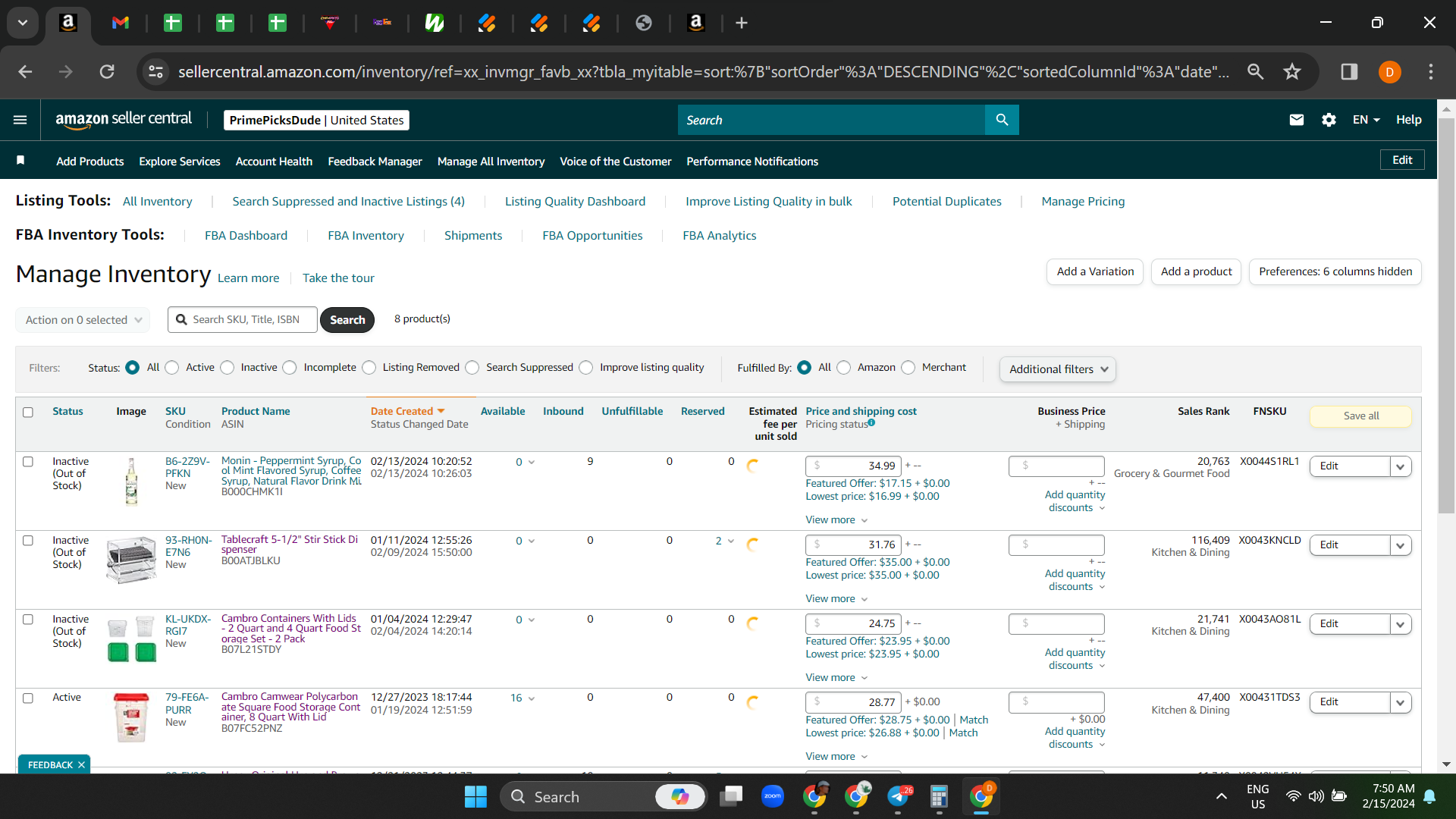Open Account Health menu item
Viewport: 1456px width, 819px height.
(x=274, y=161)
